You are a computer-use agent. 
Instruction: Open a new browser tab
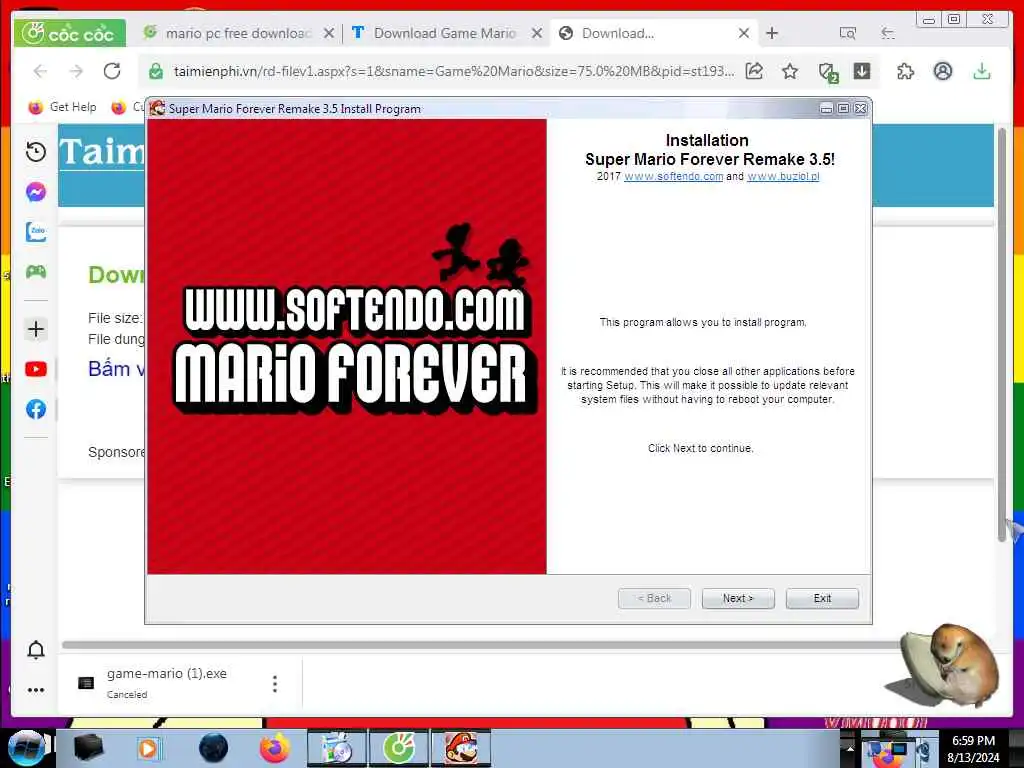(x=772, y=33)
